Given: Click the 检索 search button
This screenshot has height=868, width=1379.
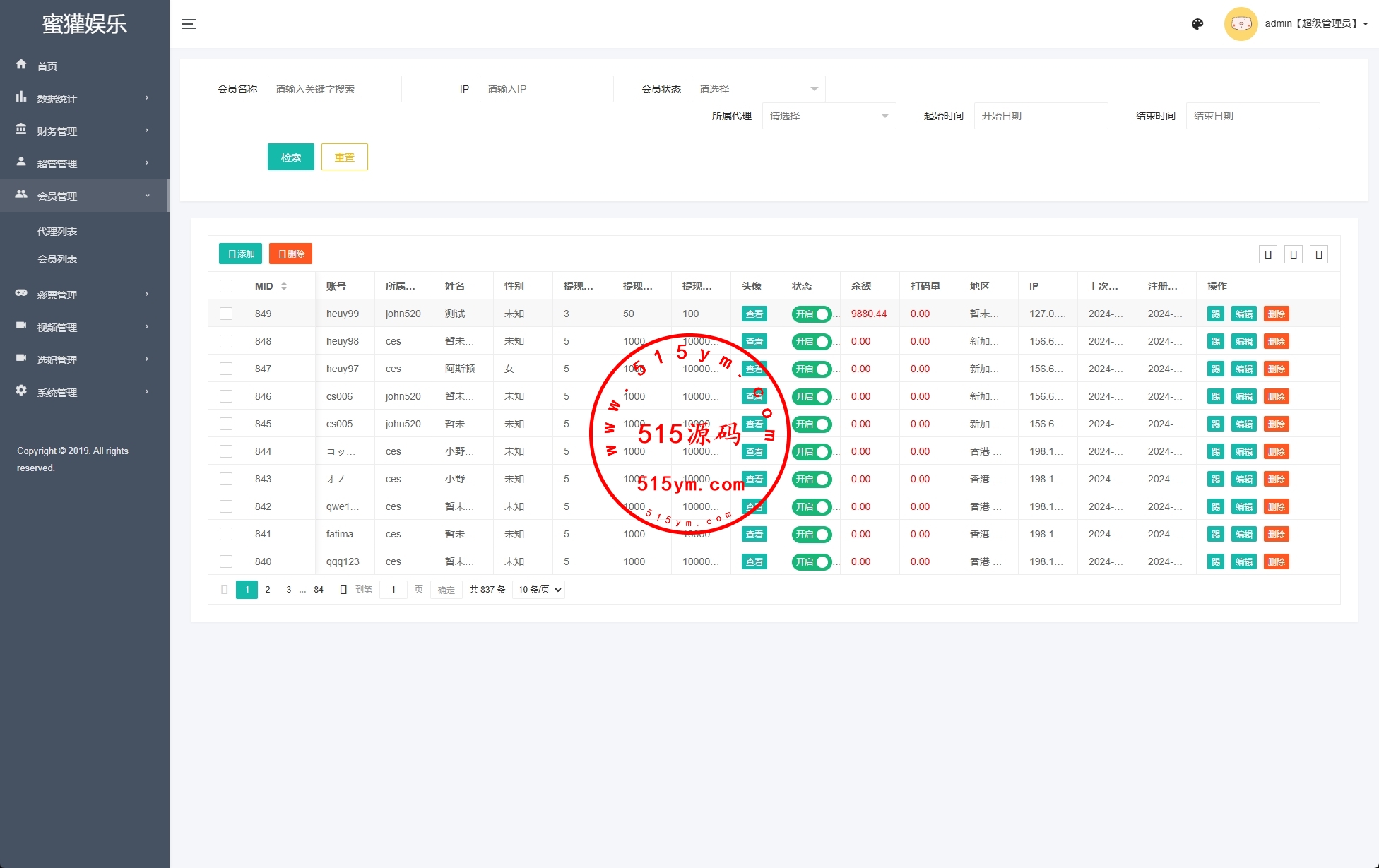Looking at the screenshot, I should coord(290,157).
